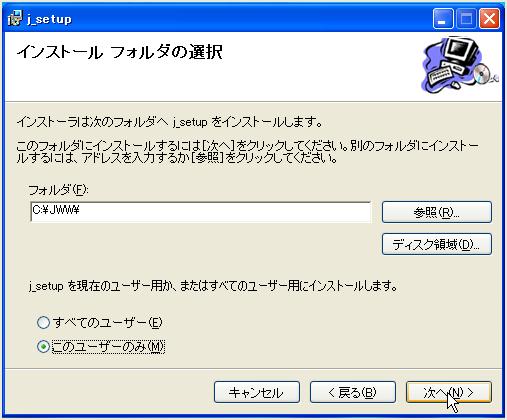
Task: Proceed with the 次へ(N) button
Action: click(449, 392)
